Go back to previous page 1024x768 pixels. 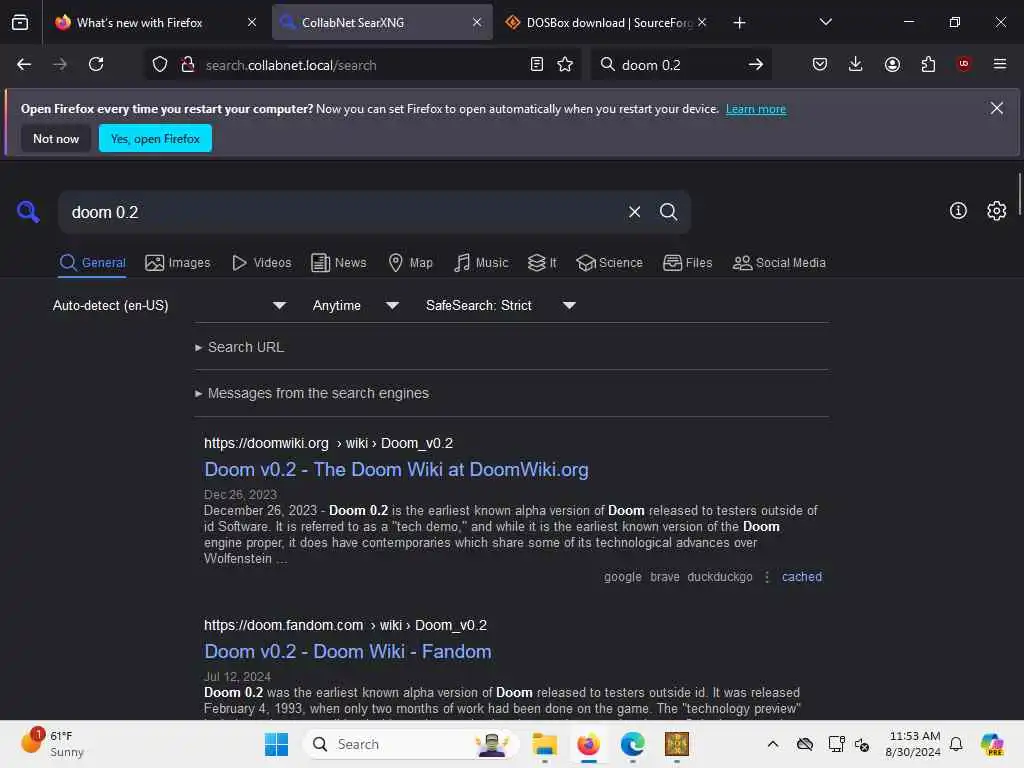pos(24,64)
